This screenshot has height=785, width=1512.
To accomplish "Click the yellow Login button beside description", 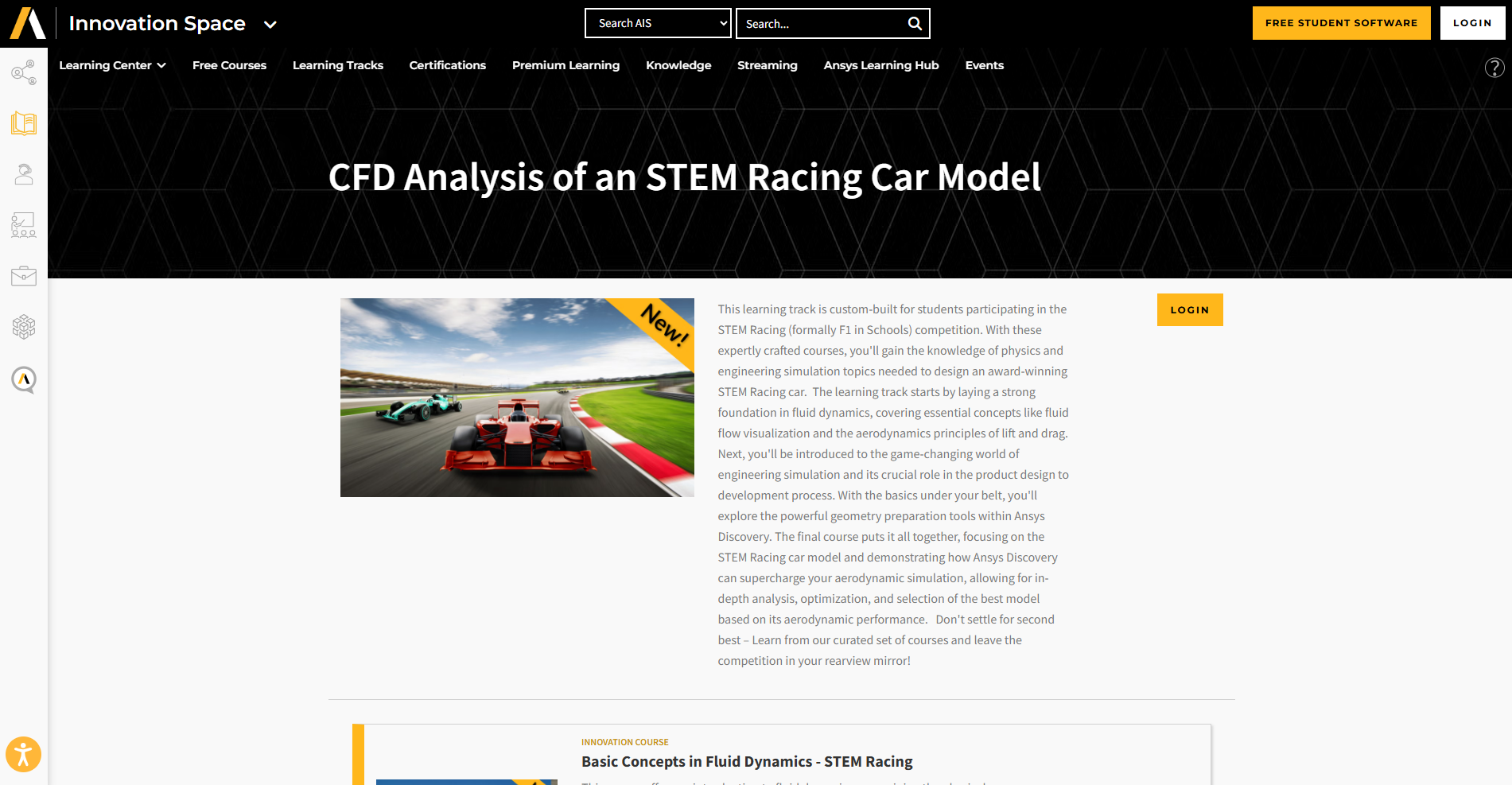I will [x=1190, y=309].
